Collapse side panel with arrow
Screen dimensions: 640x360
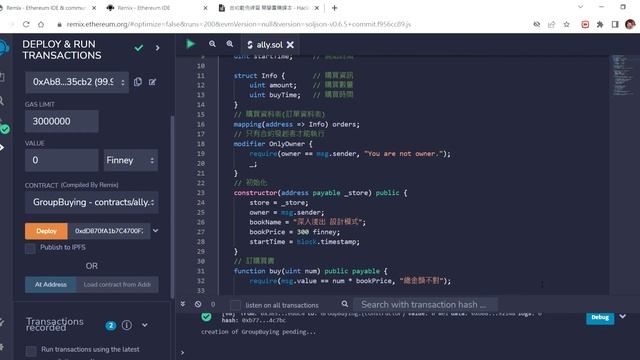[x=158, y=48]
